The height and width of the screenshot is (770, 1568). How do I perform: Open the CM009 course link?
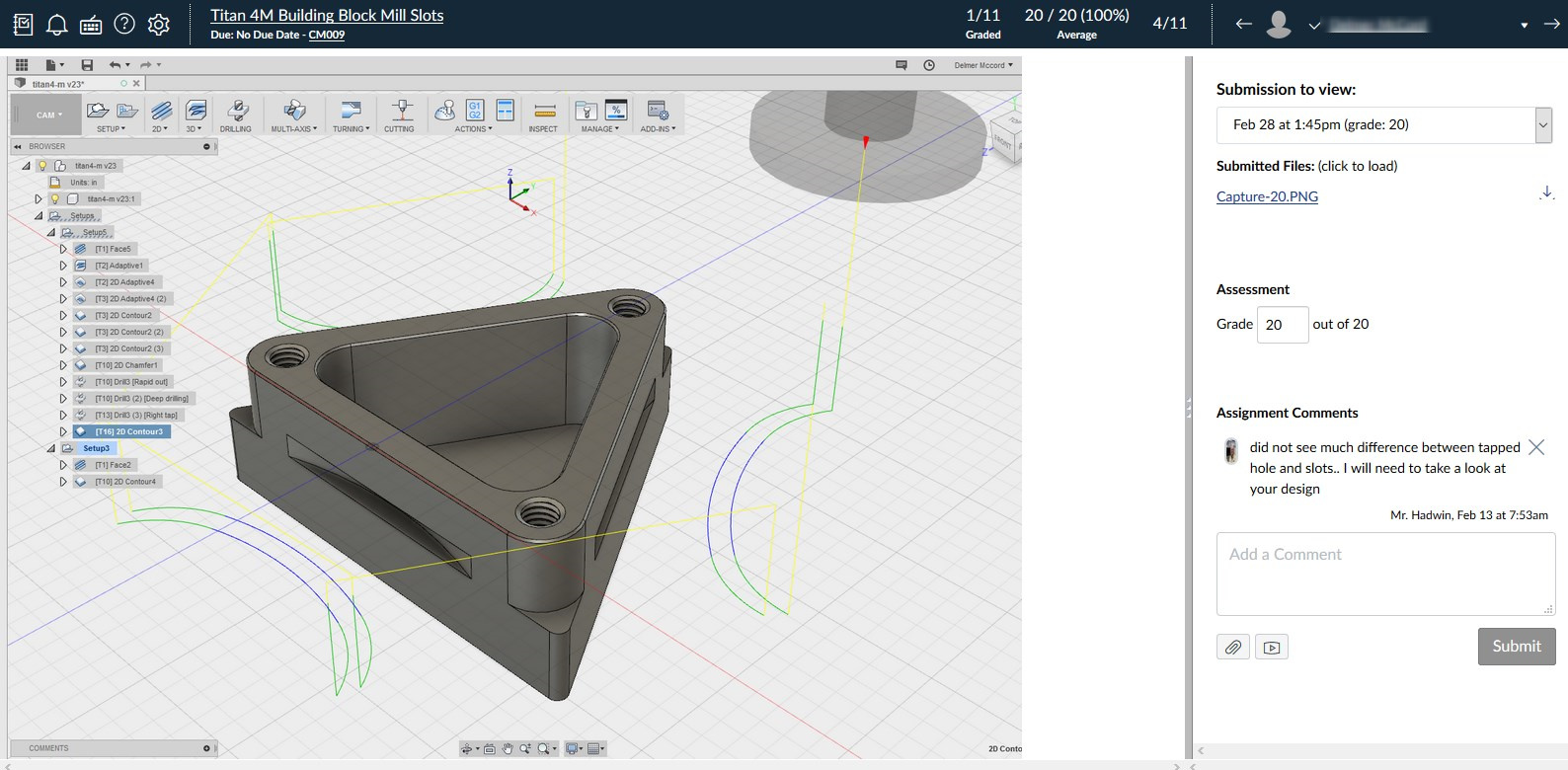[326, 35]
